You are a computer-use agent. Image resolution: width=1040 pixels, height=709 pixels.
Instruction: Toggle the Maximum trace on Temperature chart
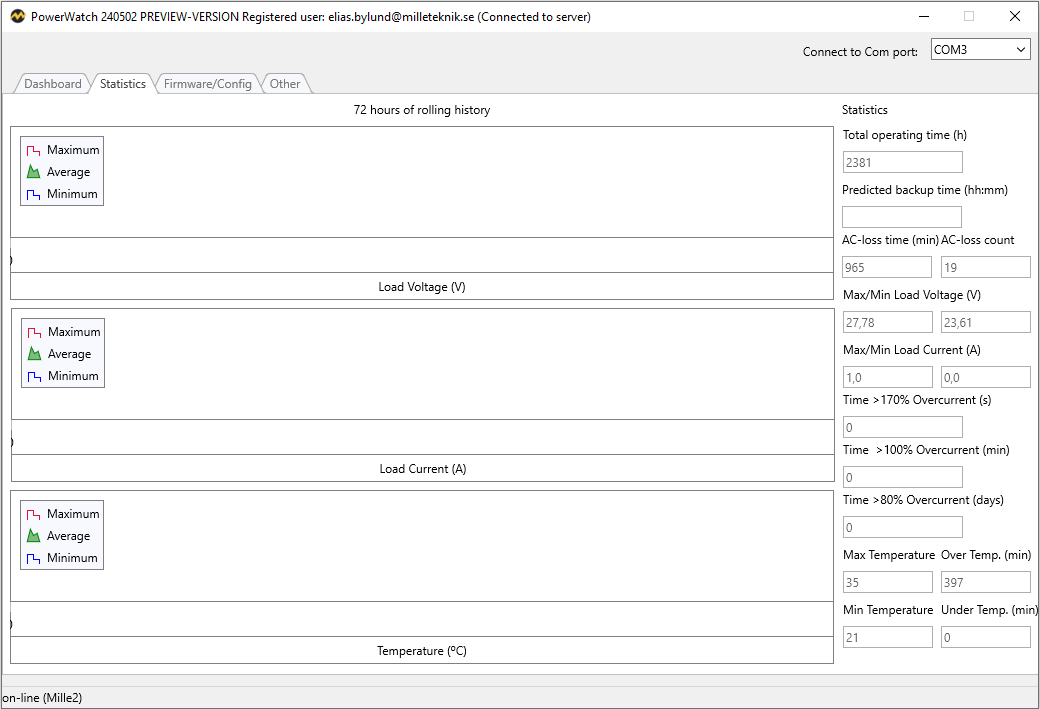(33, 513)
